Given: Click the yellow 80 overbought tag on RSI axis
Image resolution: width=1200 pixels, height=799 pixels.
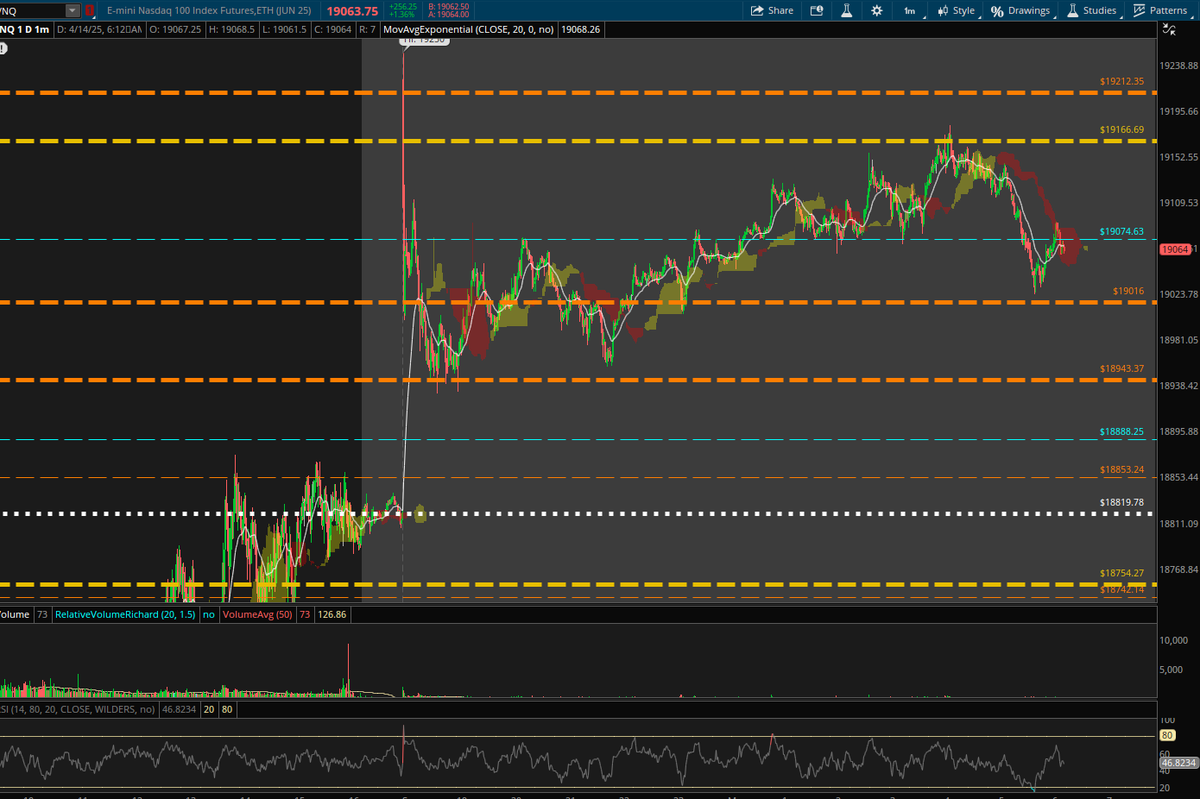Looking at the screenshot, I should pos(1166,736).
